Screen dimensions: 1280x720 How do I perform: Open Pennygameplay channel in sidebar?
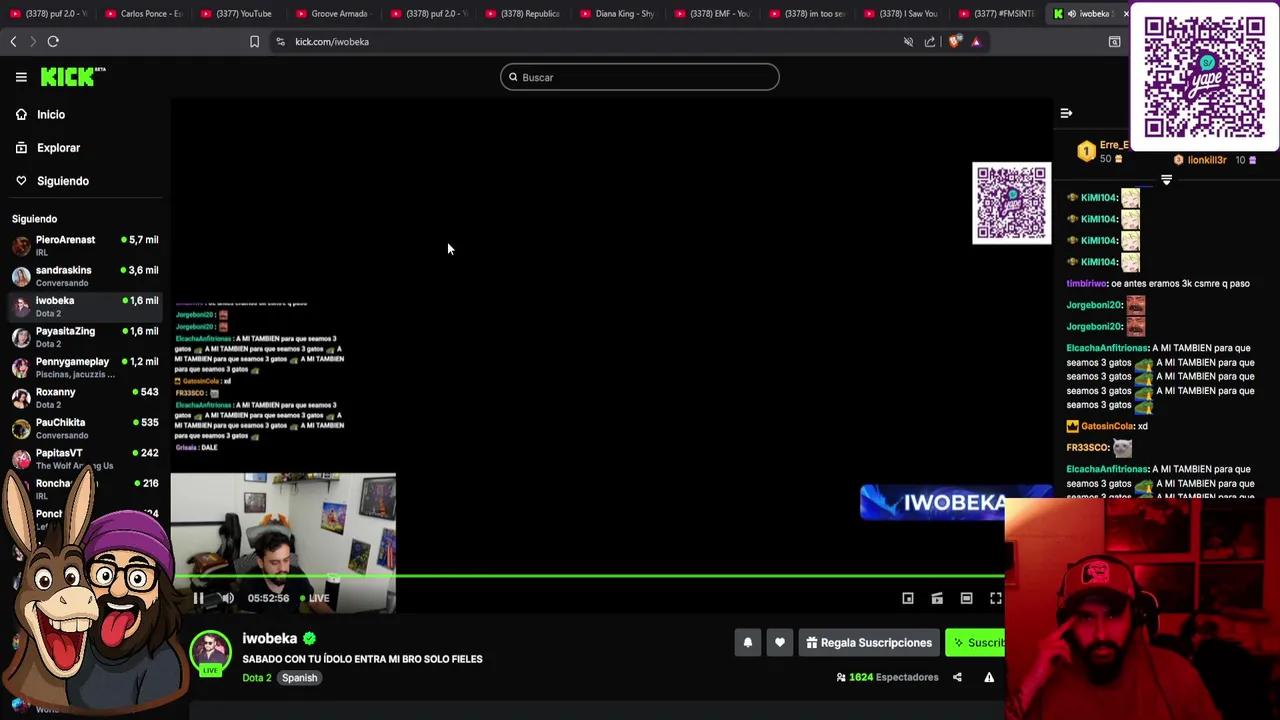pos(85,367)
